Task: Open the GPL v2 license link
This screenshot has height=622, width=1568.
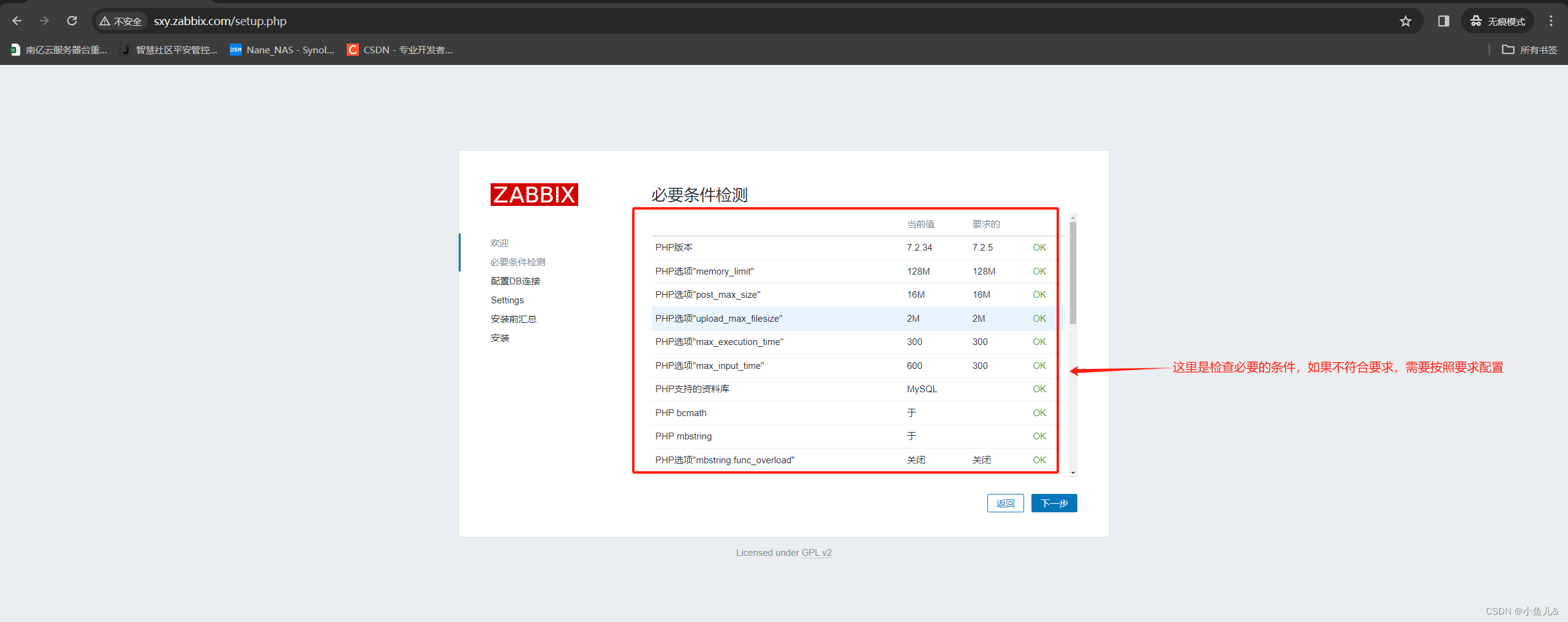Action: click(816, 553)
